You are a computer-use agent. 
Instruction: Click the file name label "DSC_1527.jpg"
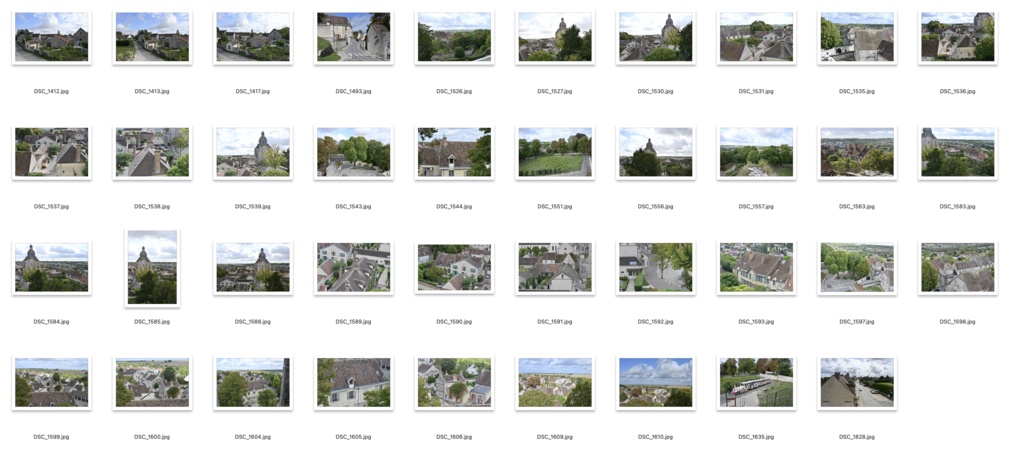pos(554,91)
